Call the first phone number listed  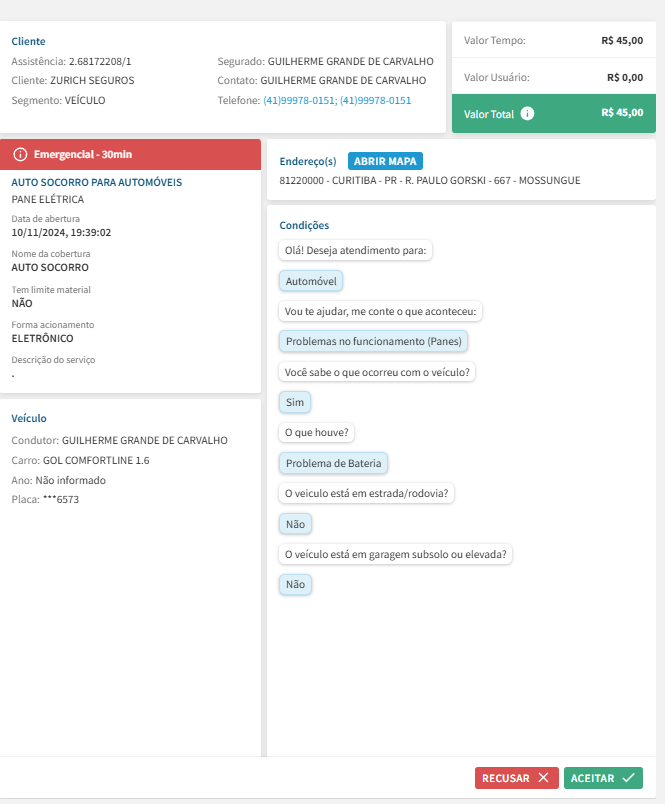(299, 100)
